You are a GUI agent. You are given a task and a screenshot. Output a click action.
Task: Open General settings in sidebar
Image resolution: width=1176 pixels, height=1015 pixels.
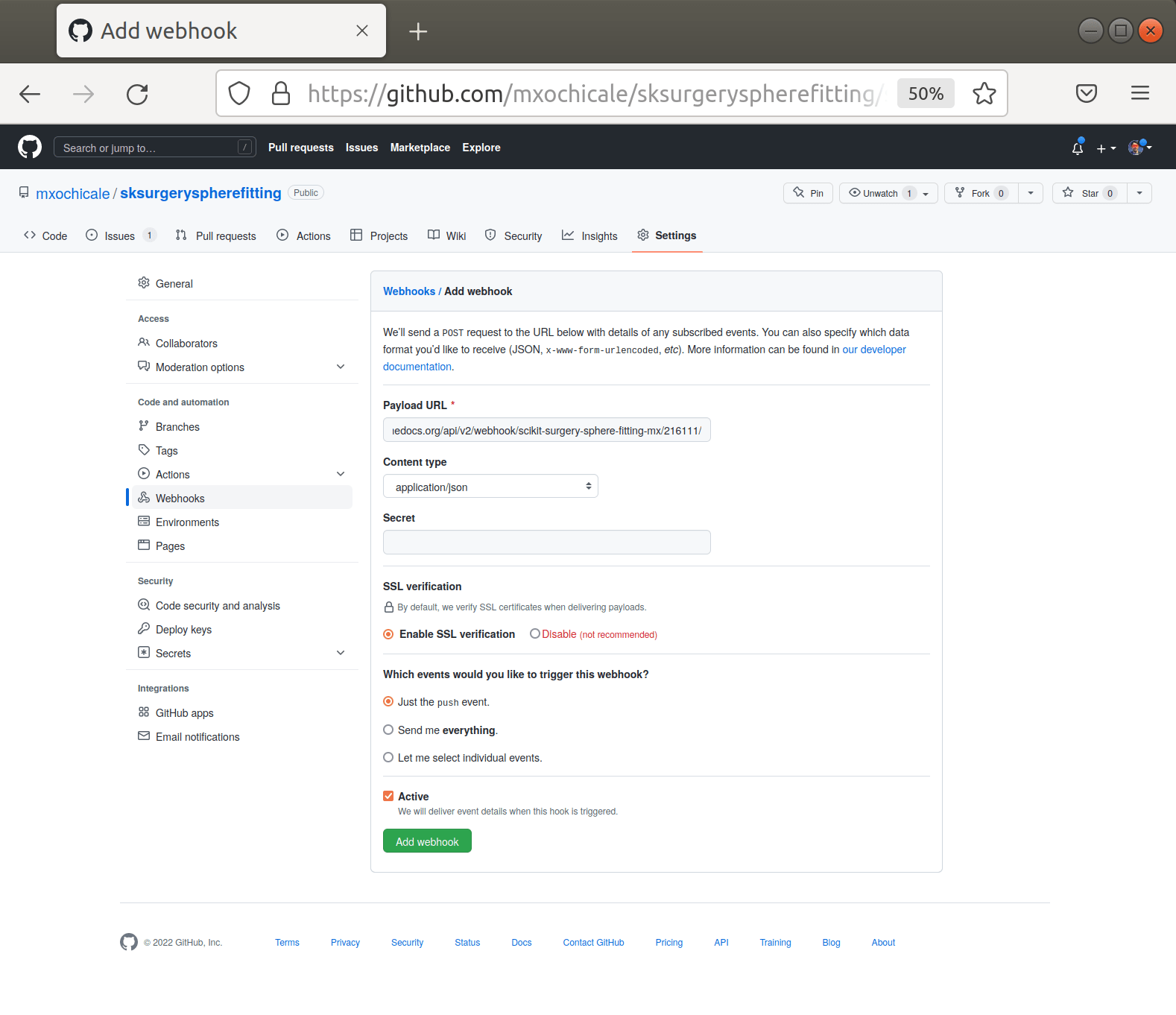242,283
